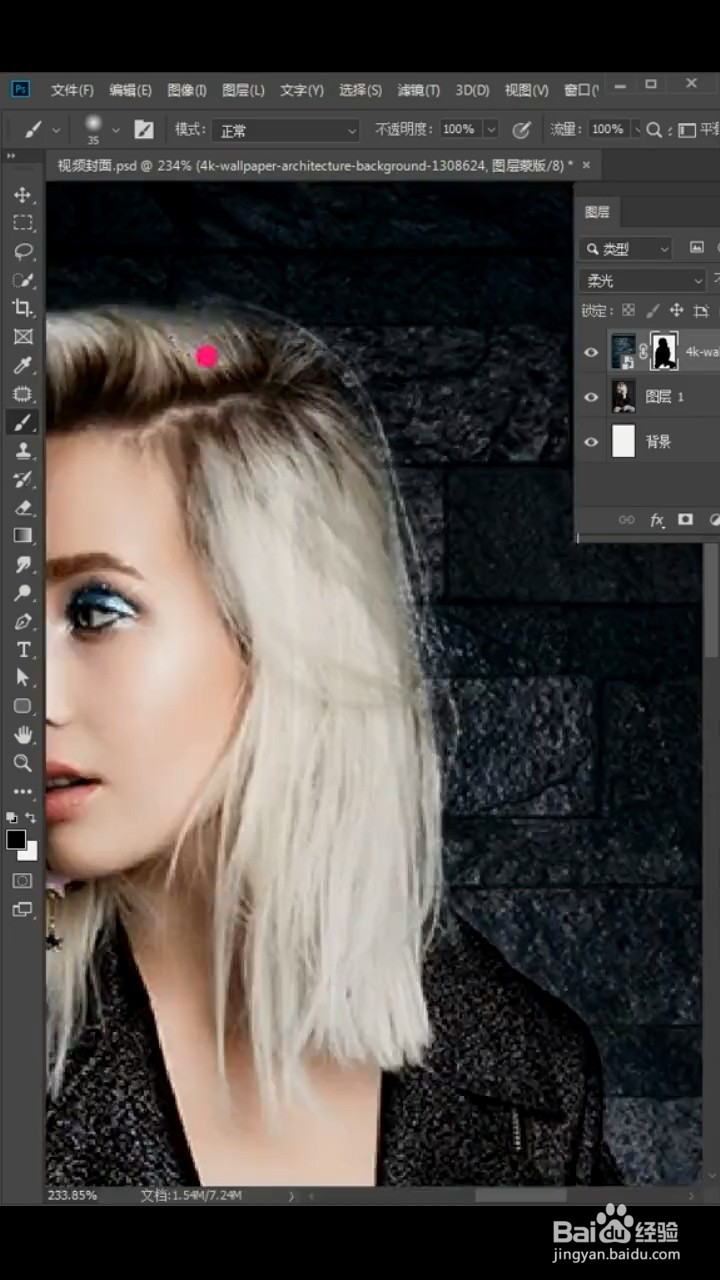Click the add layer mask button
Image resolution: width=720 pixels, height=1280 pixels.
686,520
